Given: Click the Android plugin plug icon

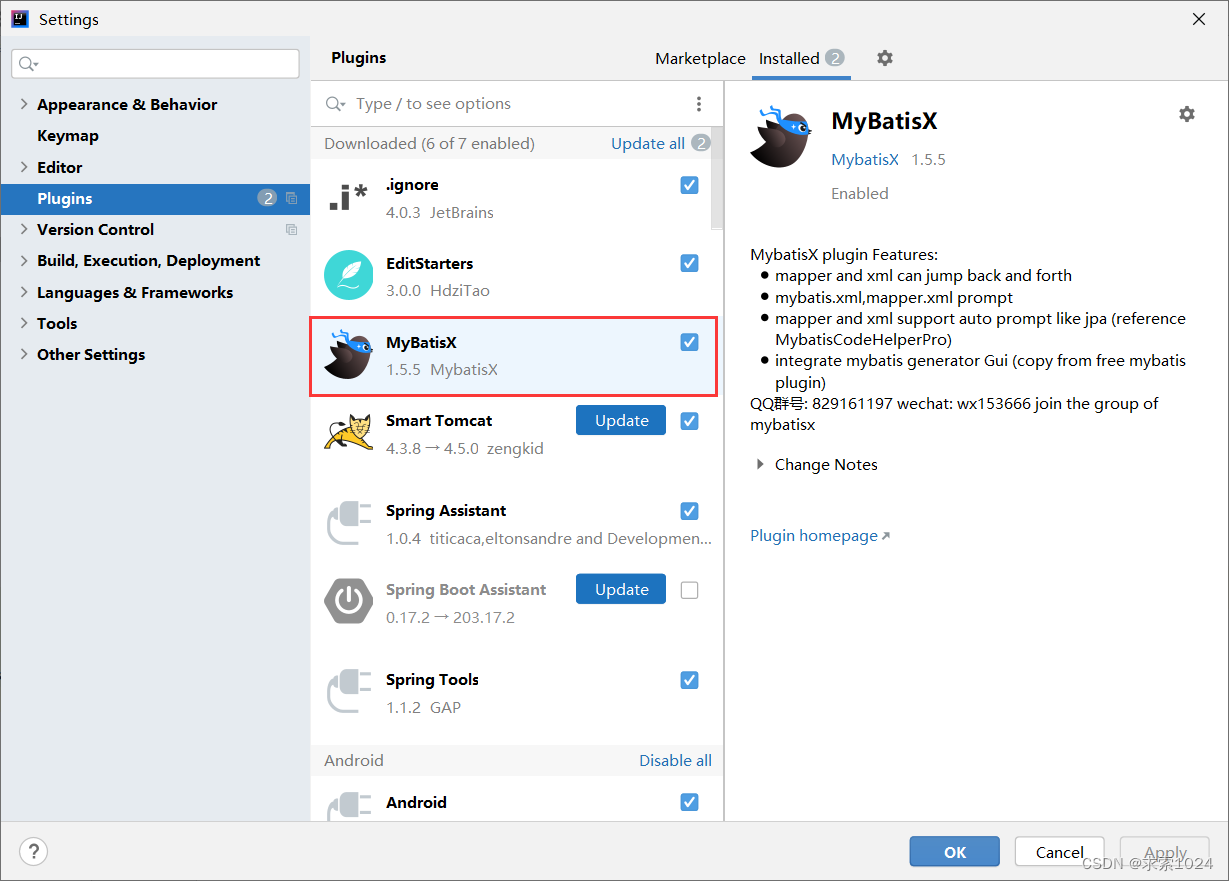Looking at the screenshot, I should click(348, 806).
